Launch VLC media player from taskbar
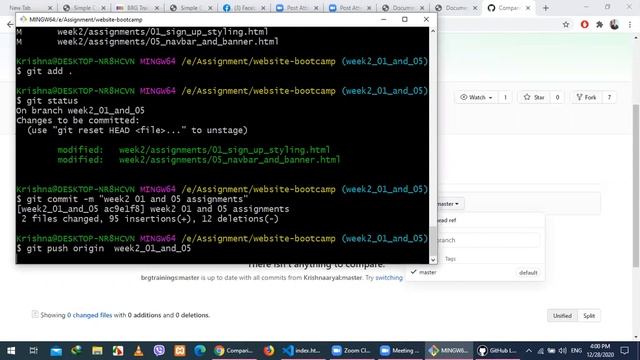This screenshot has width=640, height=360. coord(138,350)
